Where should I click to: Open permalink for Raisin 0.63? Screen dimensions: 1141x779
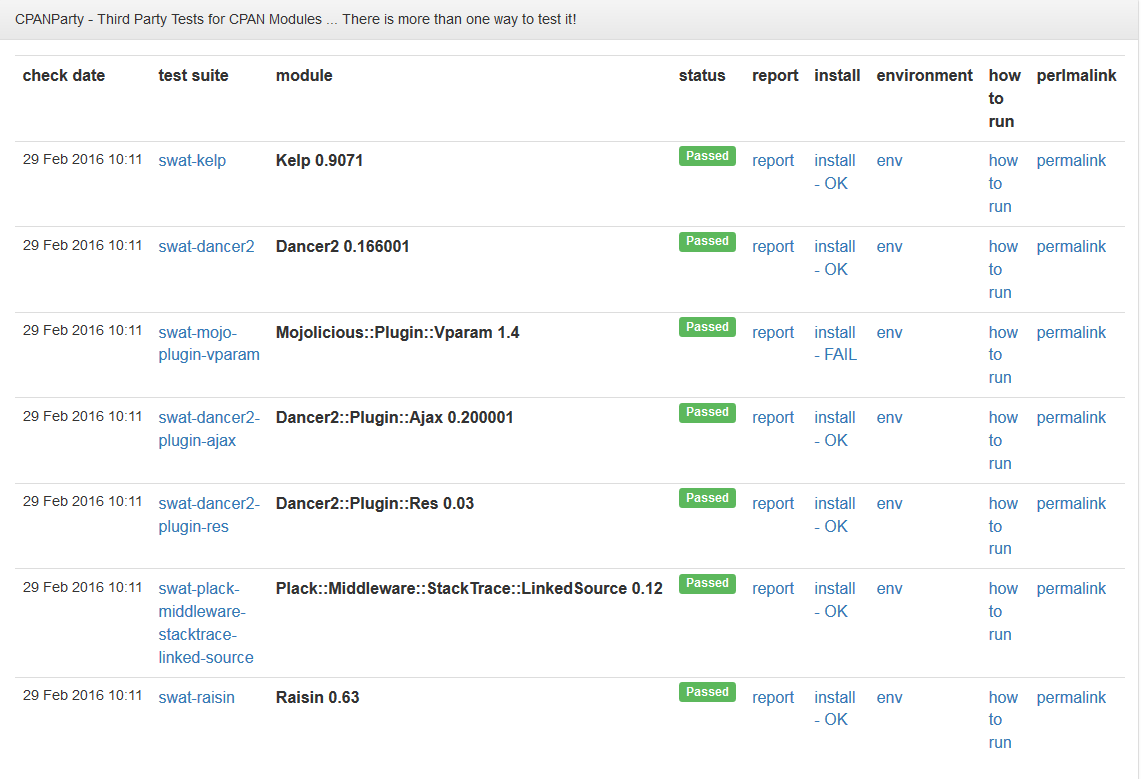click(1071, 698)
